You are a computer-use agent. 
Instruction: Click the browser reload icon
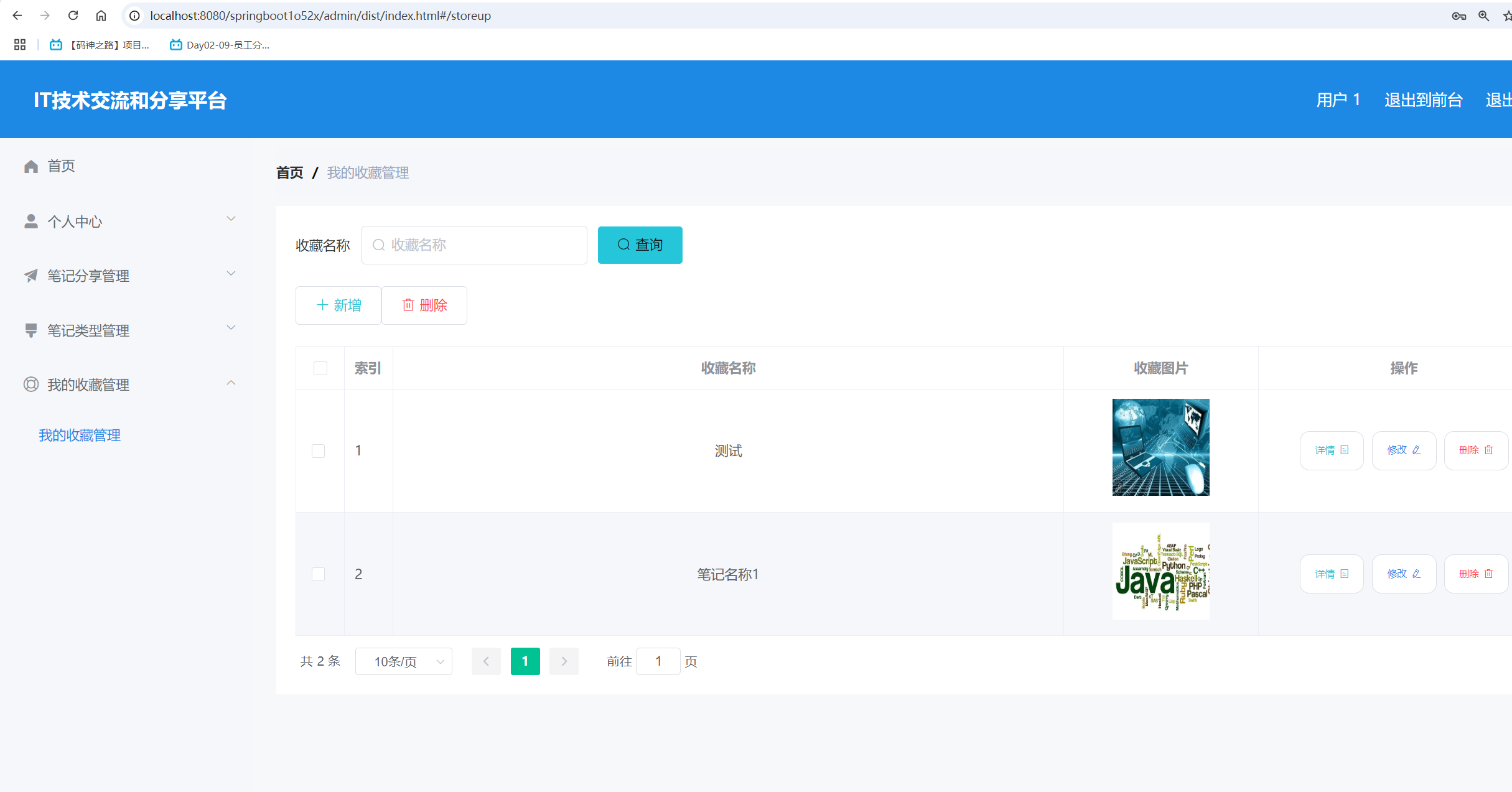(73, 16)
